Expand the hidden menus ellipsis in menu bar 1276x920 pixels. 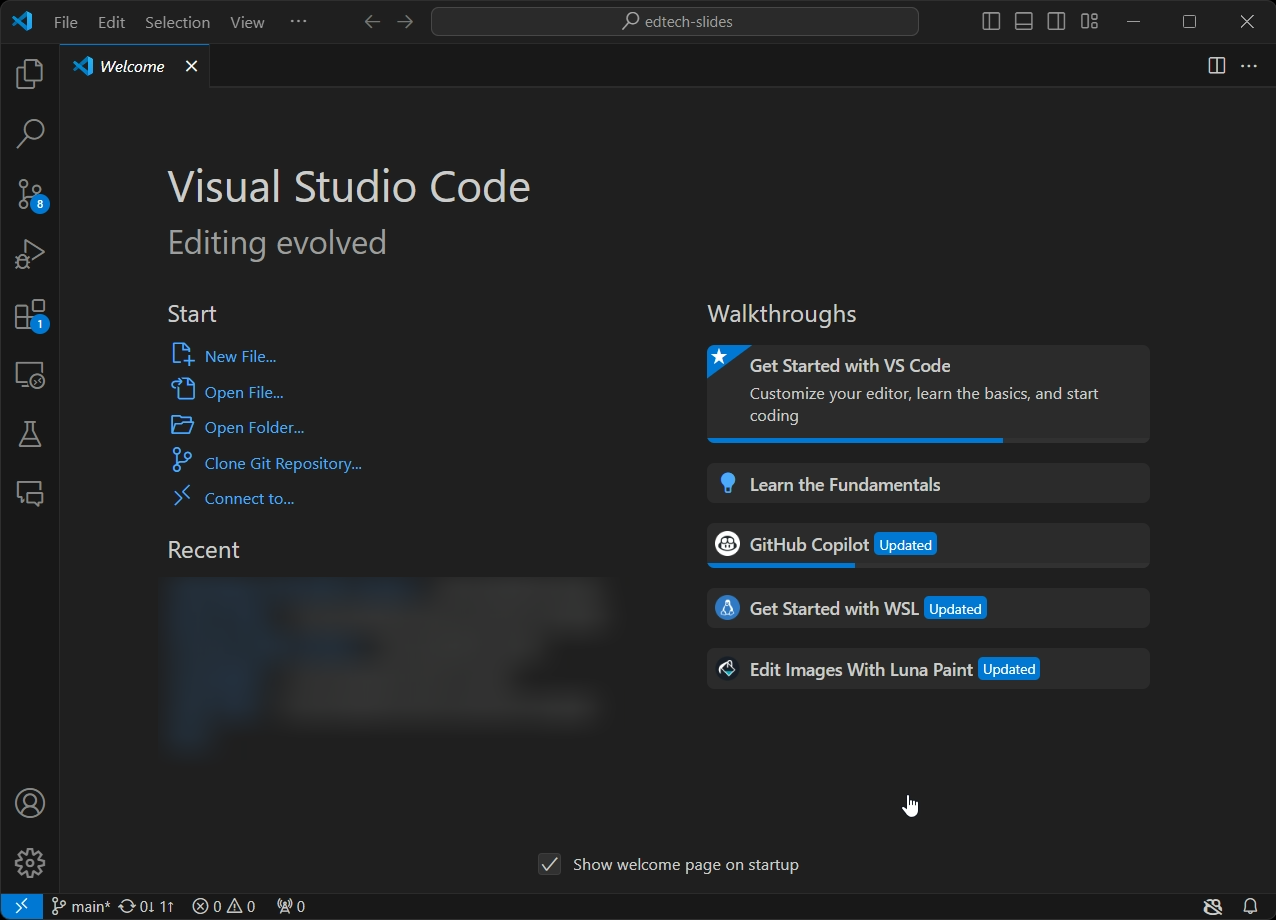[298, 22]
